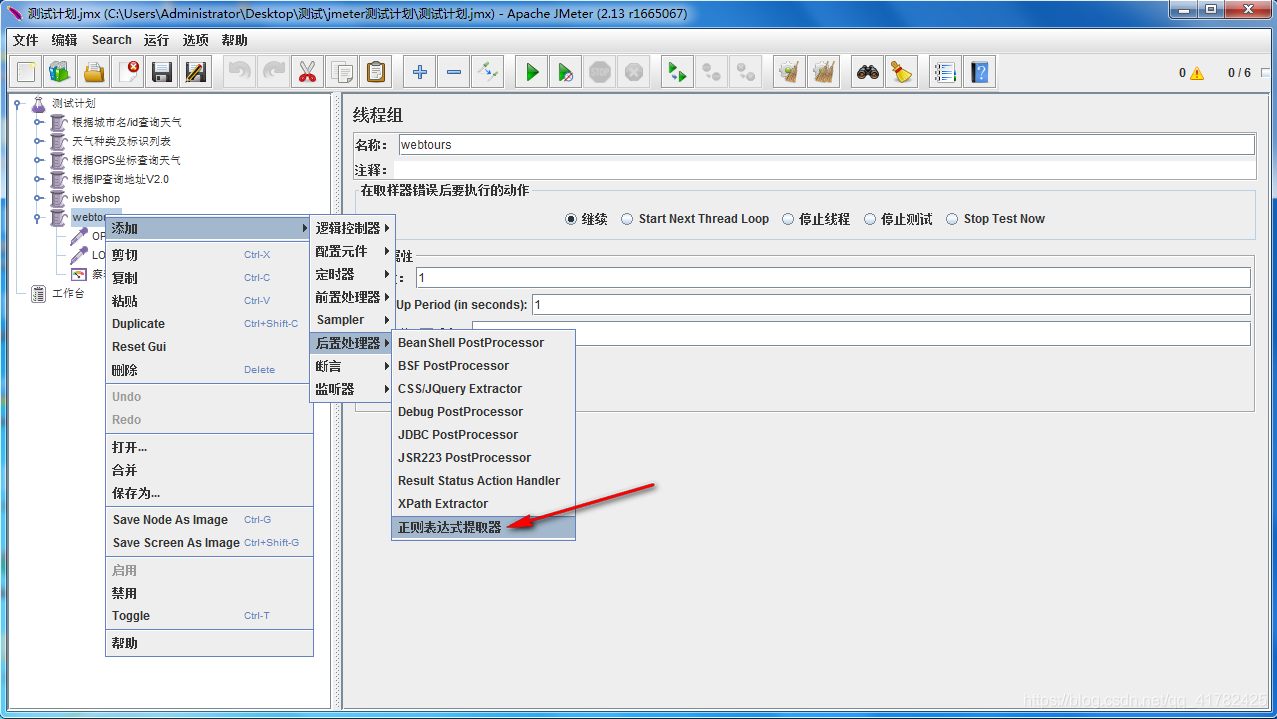Expand the iwebshop tree node
The width and height of the screenshot is (1277, 719).
[39, 198]
